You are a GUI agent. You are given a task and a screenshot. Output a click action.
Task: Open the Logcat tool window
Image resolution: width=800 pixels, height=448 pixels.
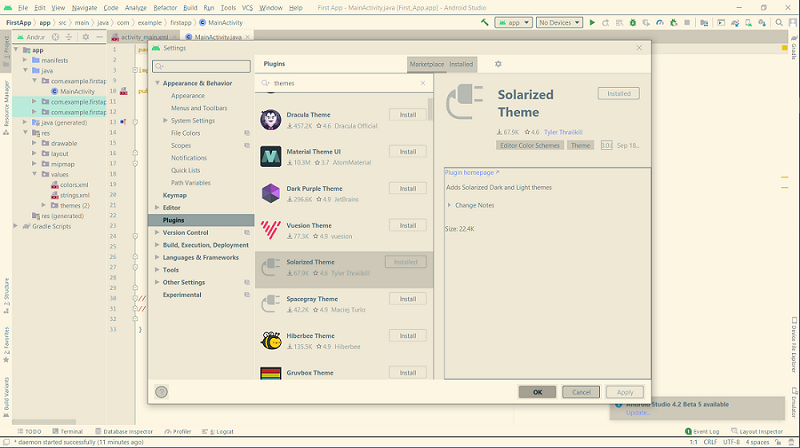[218, 431]
